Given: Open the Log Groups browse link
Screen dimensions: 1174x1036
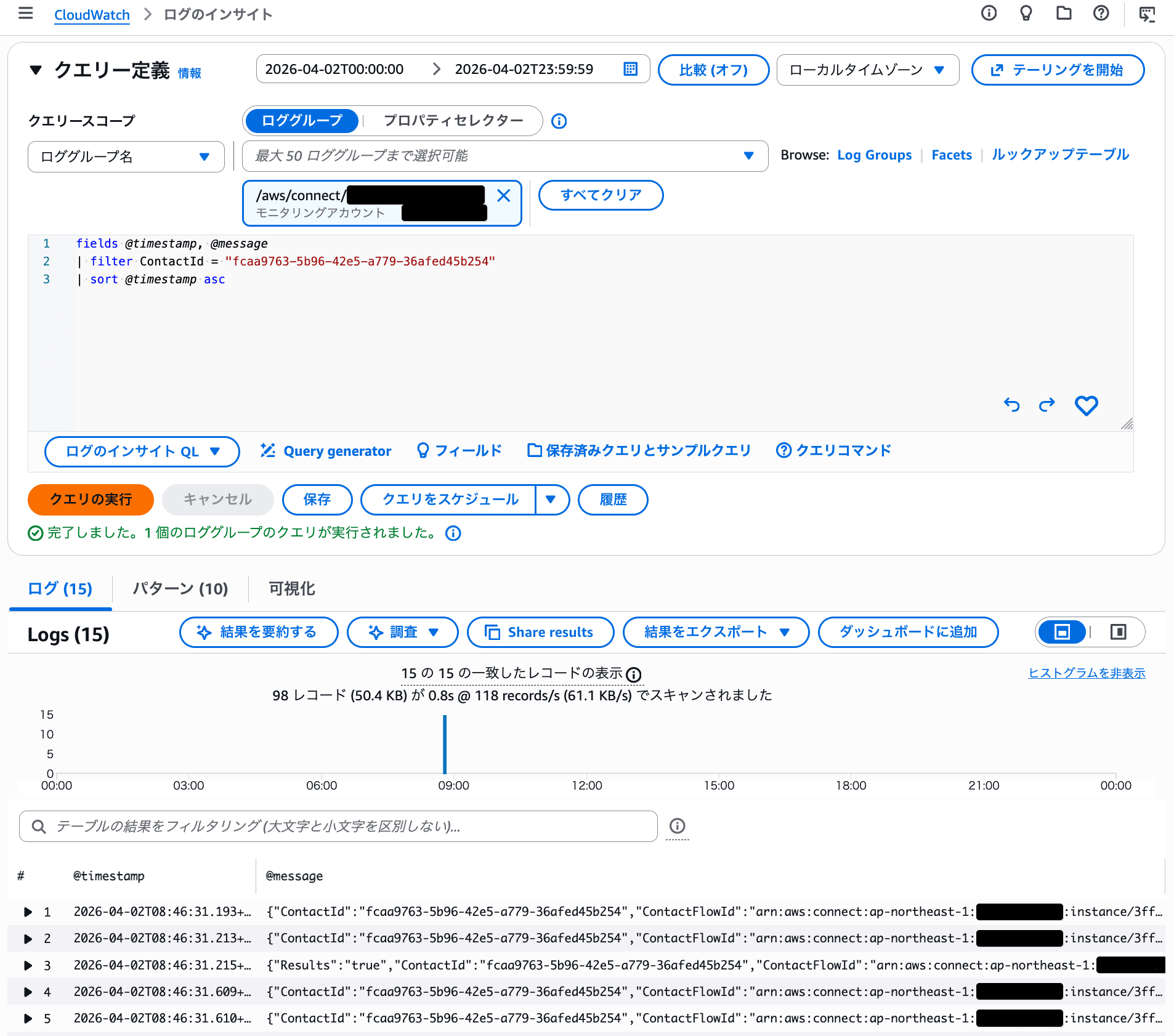Looking at the screenshot, I should click(x=875, y=155).
